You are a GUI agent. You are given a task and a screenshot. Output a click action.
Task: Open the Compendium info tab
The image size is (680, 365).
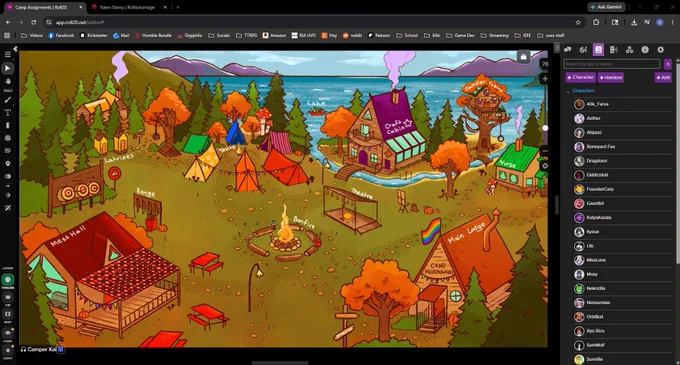[645, 50]
